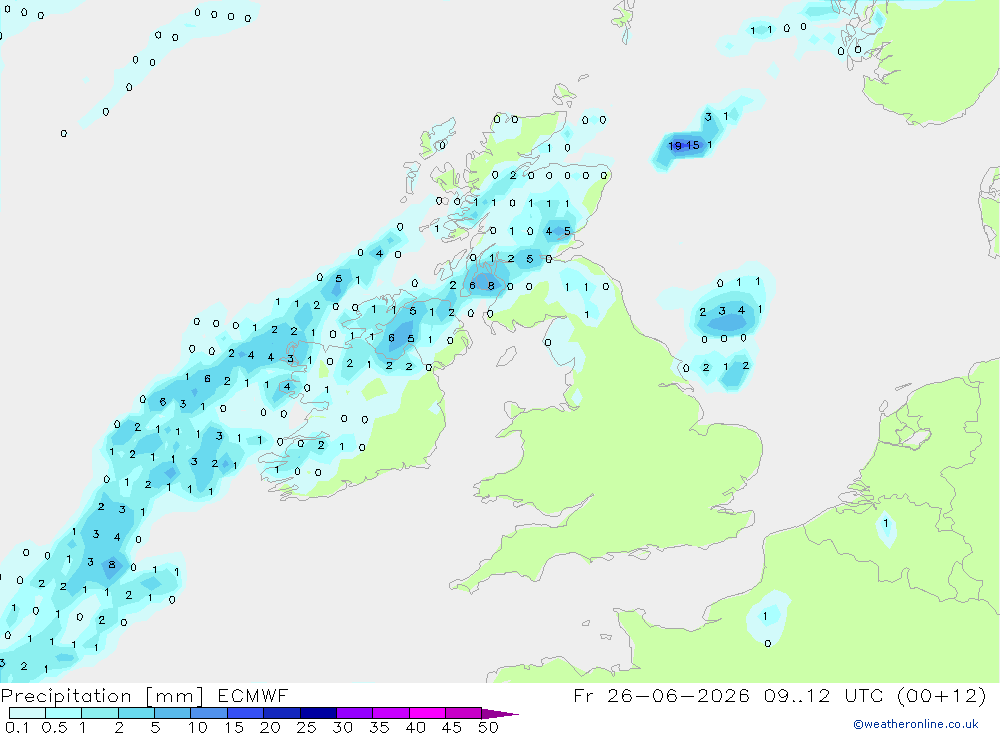The height and width of the screenshot is (733, 1000).
Task: Click the '0.1' legend scale label
Action: pos(17,727)
